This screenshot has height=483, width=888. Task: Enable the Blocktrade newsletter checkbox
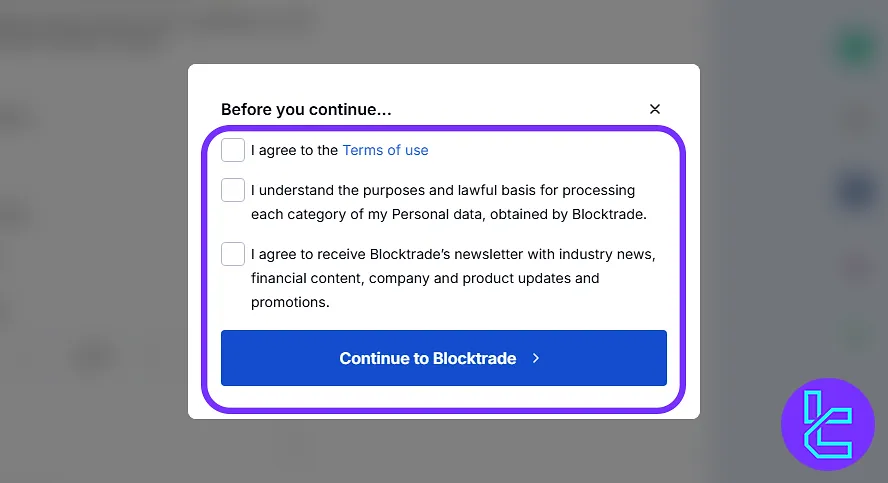coord(233,254)
